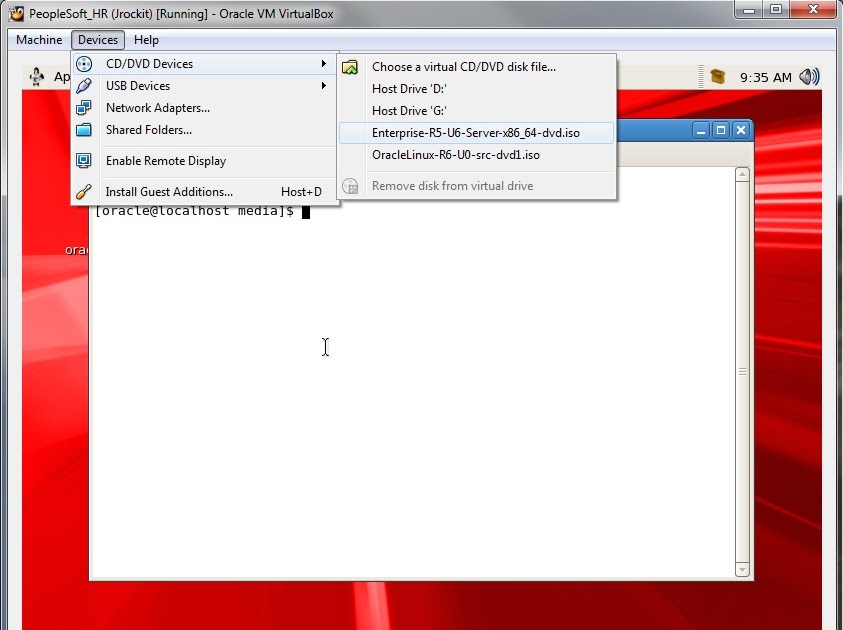Screen dimensions: 843x630
Task: Click Remove disk from virtual drive
Action: [476, 186]
